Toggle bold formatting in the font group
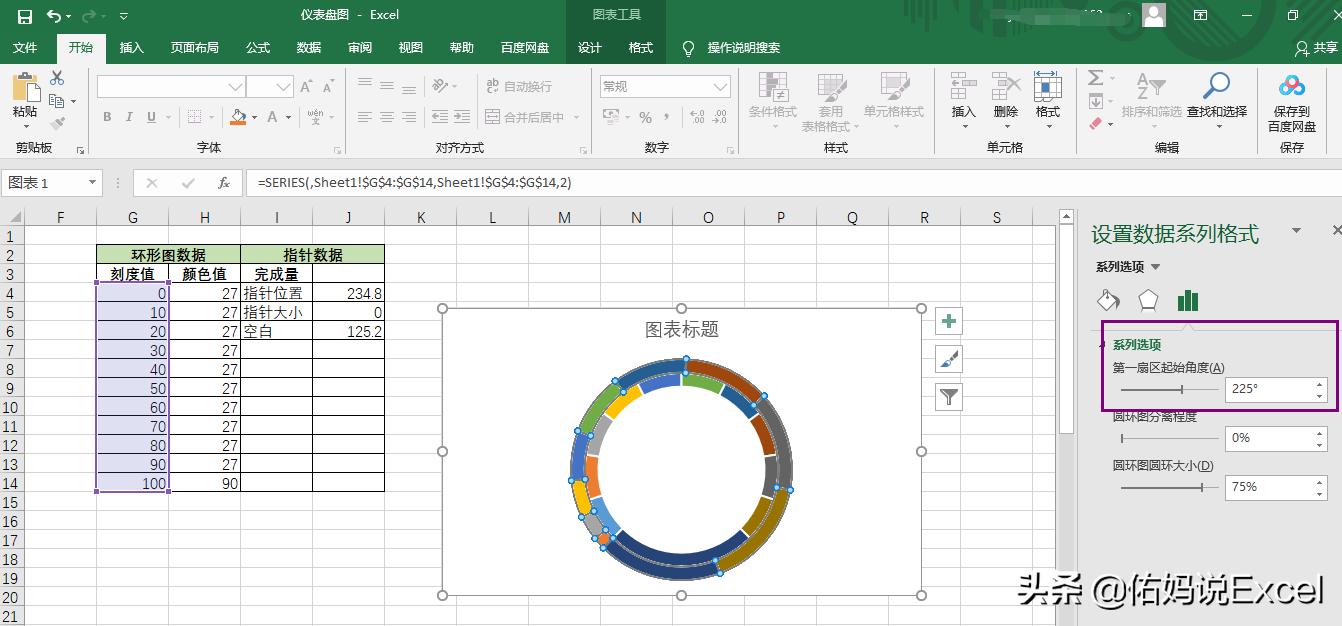Viewport: 1342px width, 626px height. (106, 116)
